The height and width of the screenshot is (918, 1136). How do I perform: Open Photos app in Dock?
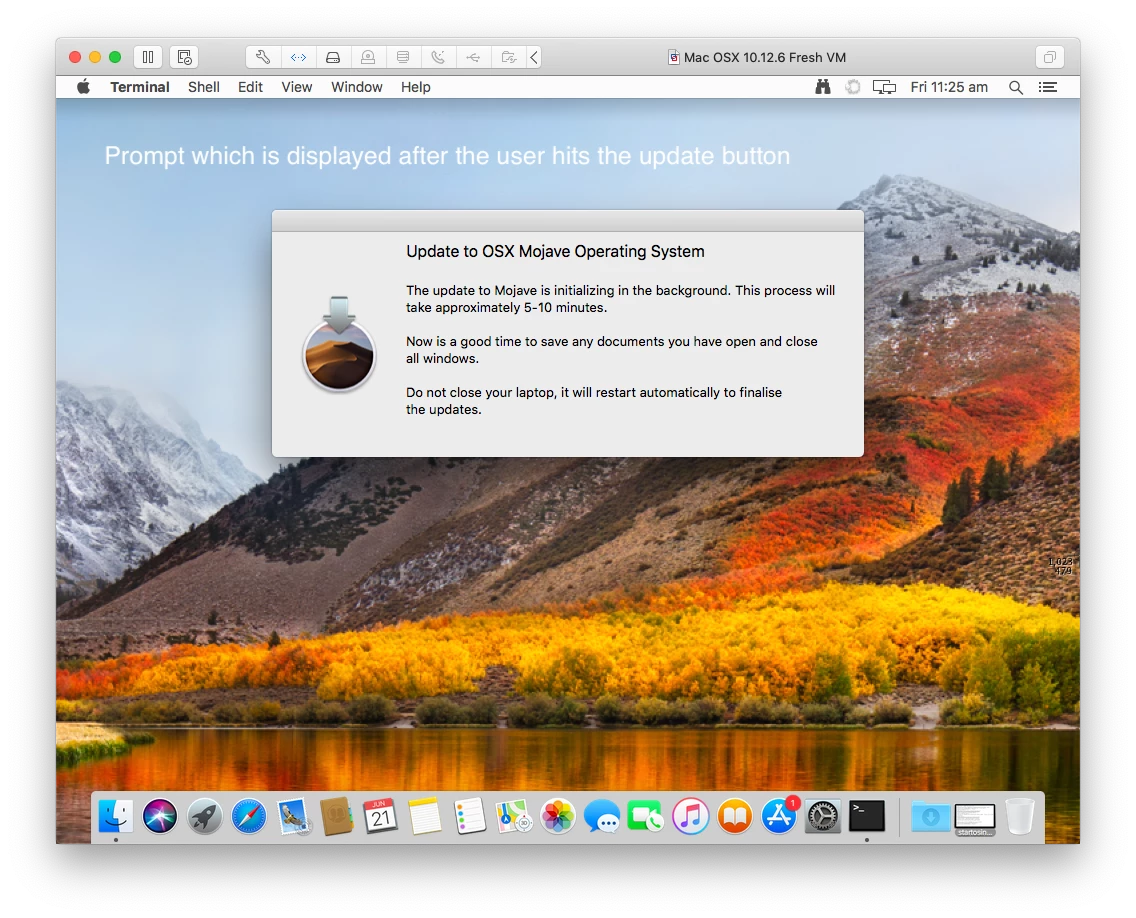tap(559, 817)
